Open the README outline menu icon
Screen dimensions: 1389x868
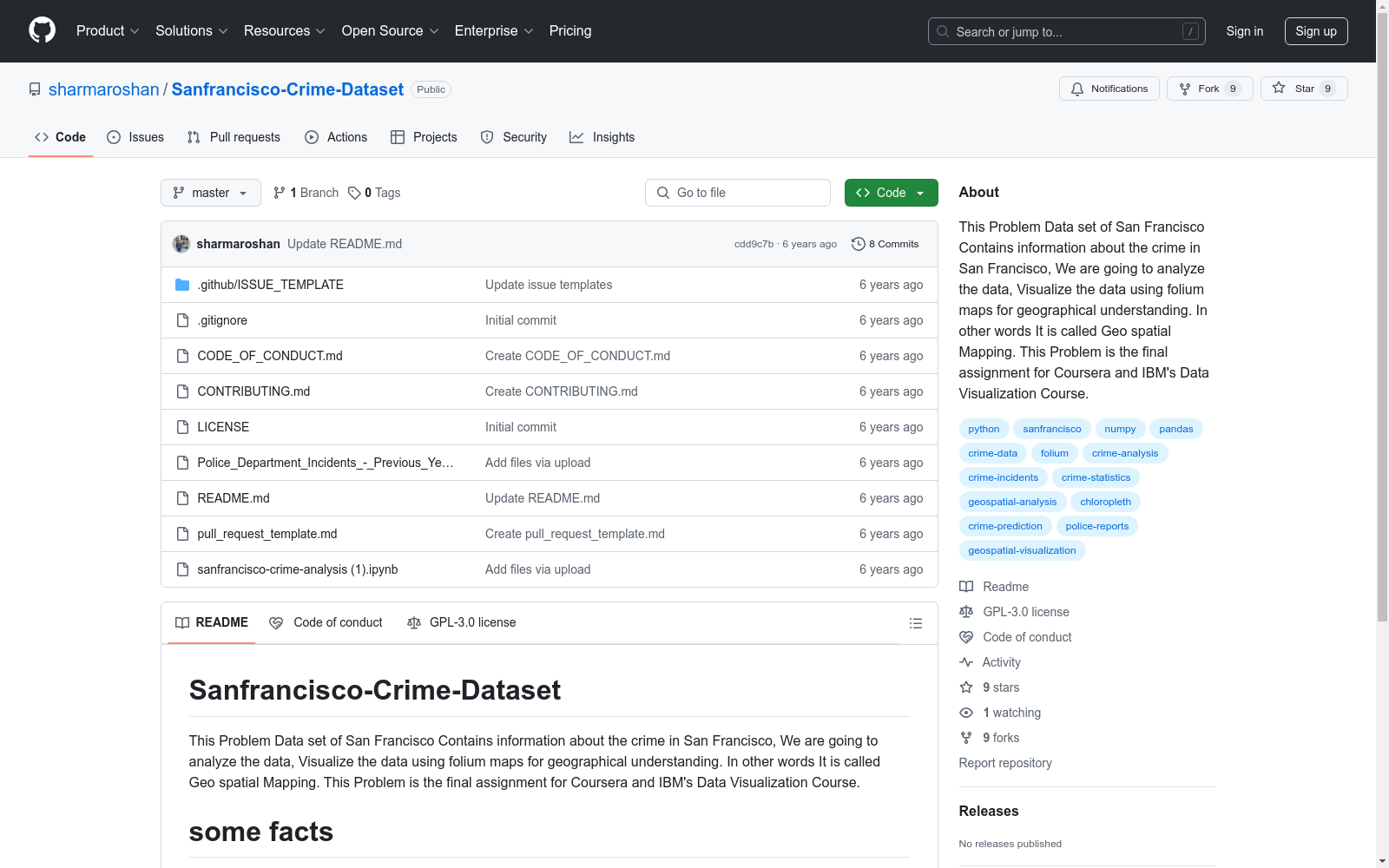tap(916, 623)
